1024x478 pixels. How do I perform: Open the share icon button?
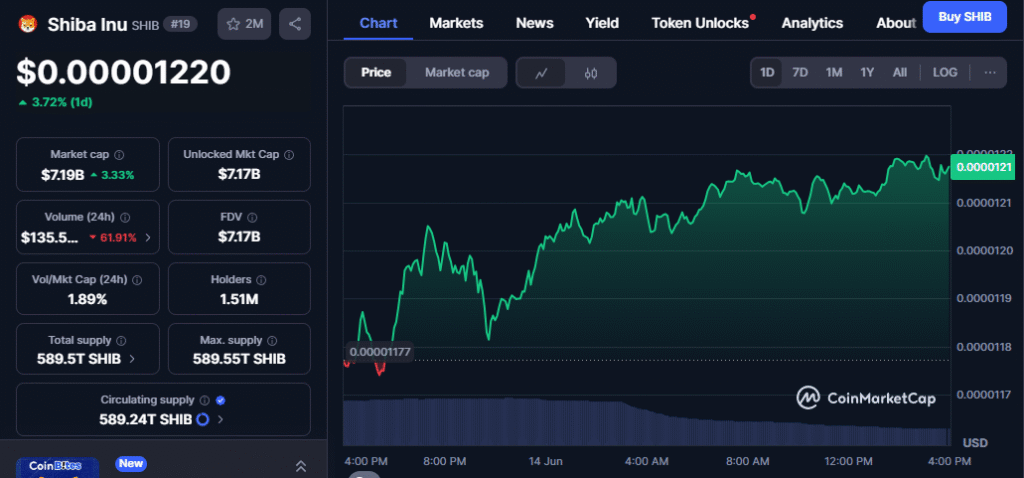[295, 24]
